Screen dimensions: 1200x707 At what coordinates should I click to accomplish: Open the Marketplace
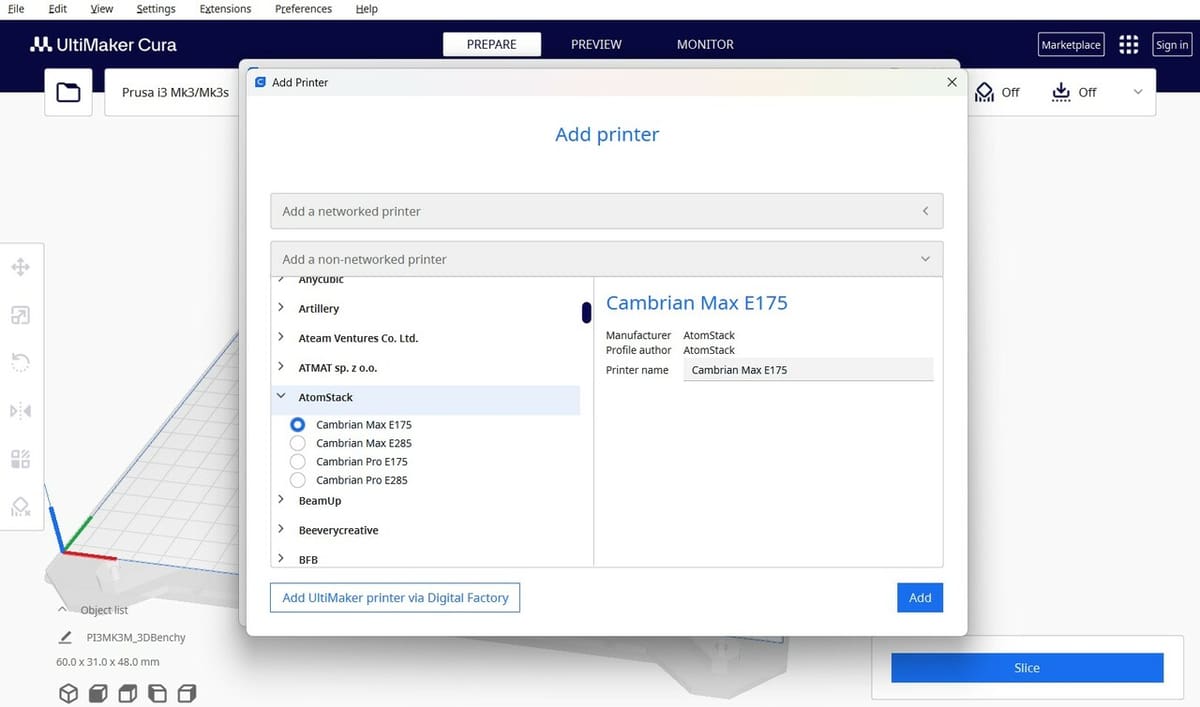[1071, 45]
